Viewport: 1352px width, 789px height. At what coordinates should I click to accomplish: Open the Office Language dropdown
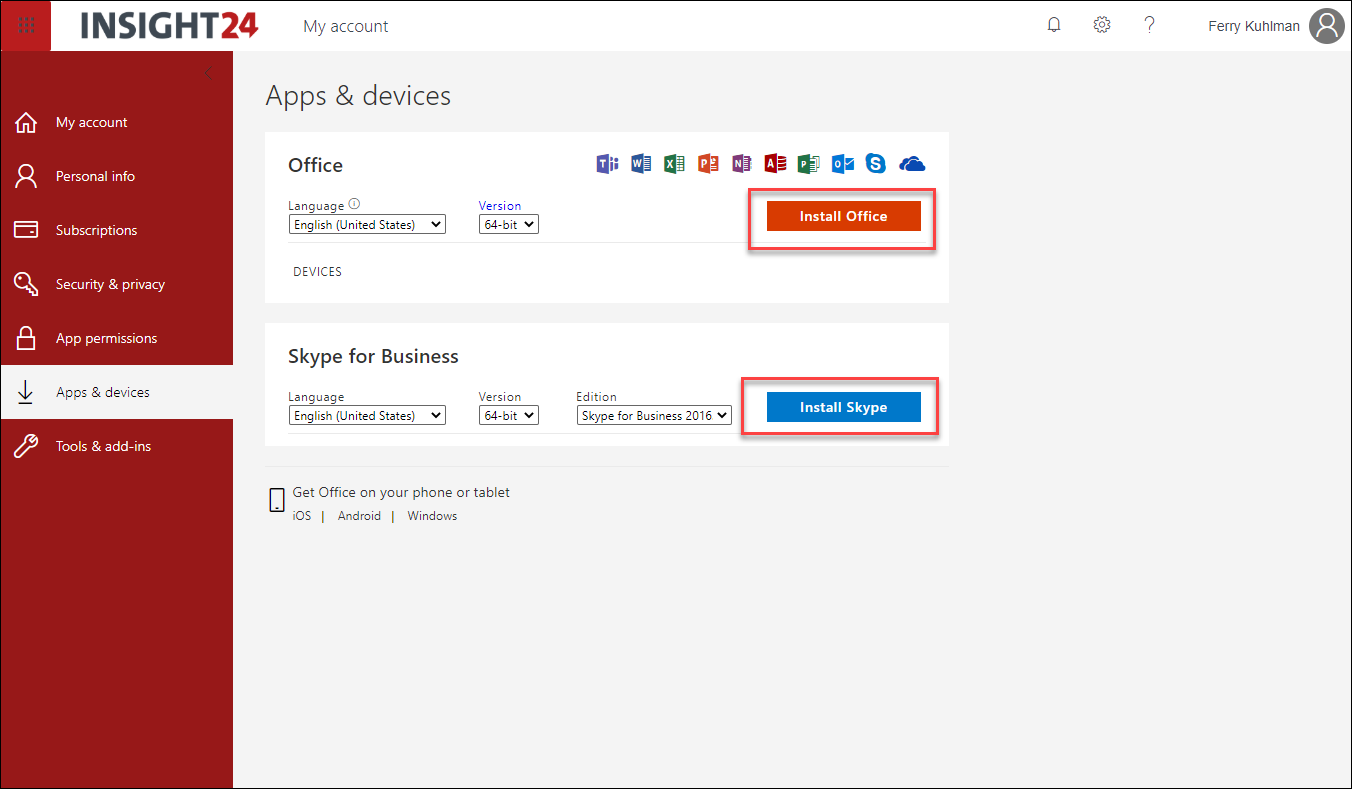pos(367,225)
